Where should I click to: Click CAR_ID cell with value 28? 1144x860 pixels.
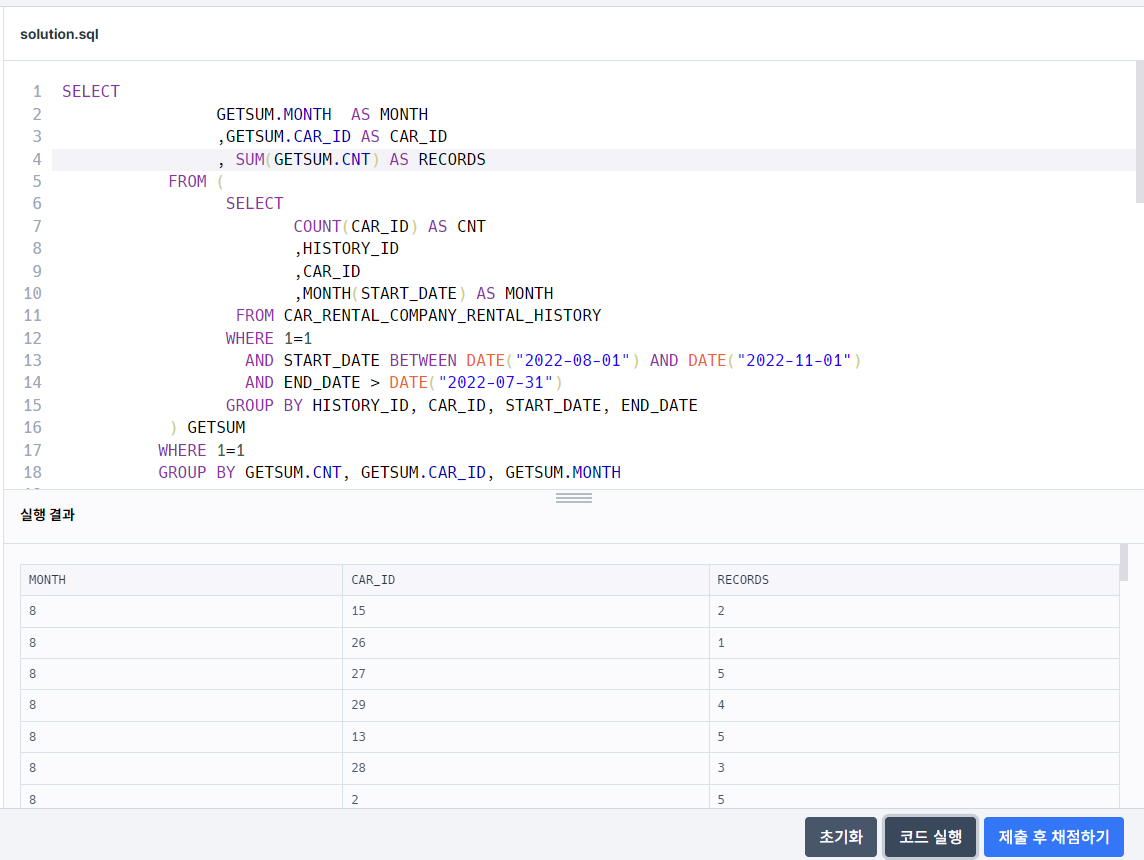tap(525, 768)
